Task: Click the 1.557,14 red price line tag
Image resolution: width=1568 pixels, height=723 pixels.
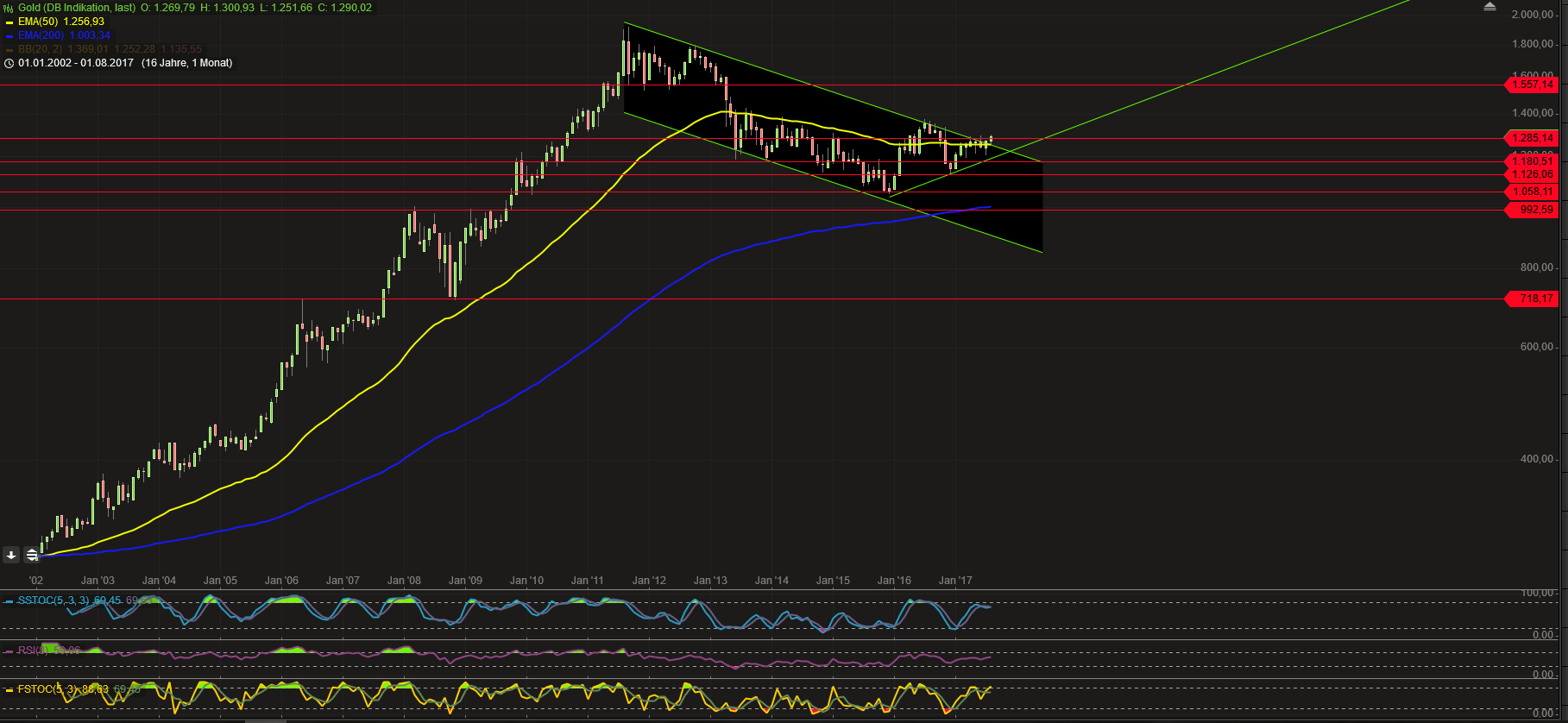Action: (x=1533, y=85)
